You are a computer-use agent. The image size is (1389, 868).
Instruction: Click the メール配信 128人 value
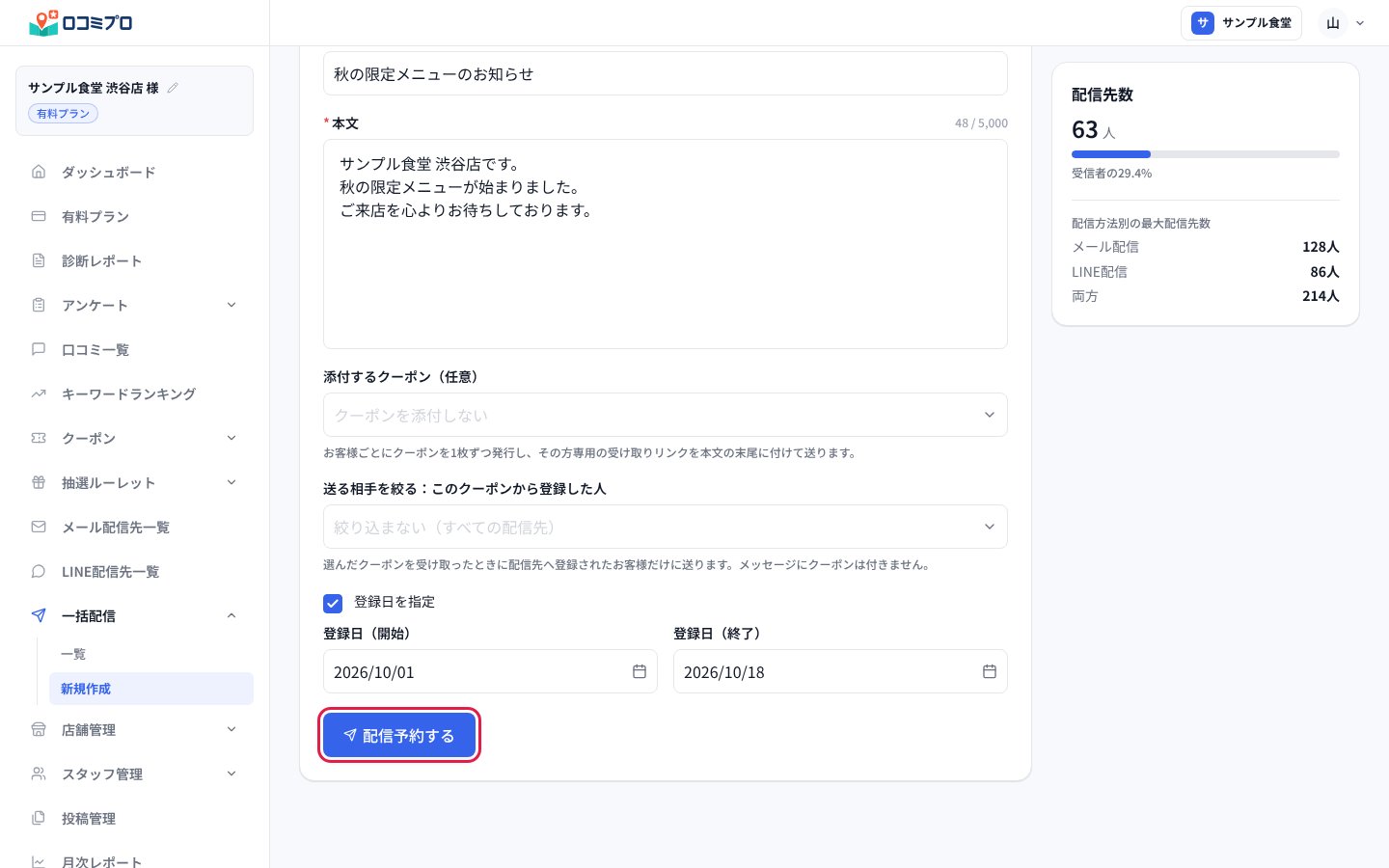point(1321,247)
